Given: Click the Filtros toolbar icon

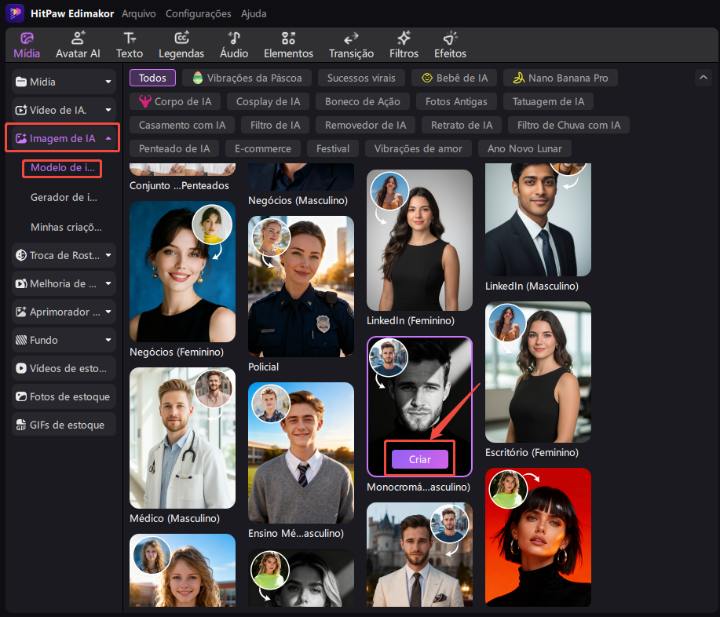Looking at the screenshot, I should [404, 44].
